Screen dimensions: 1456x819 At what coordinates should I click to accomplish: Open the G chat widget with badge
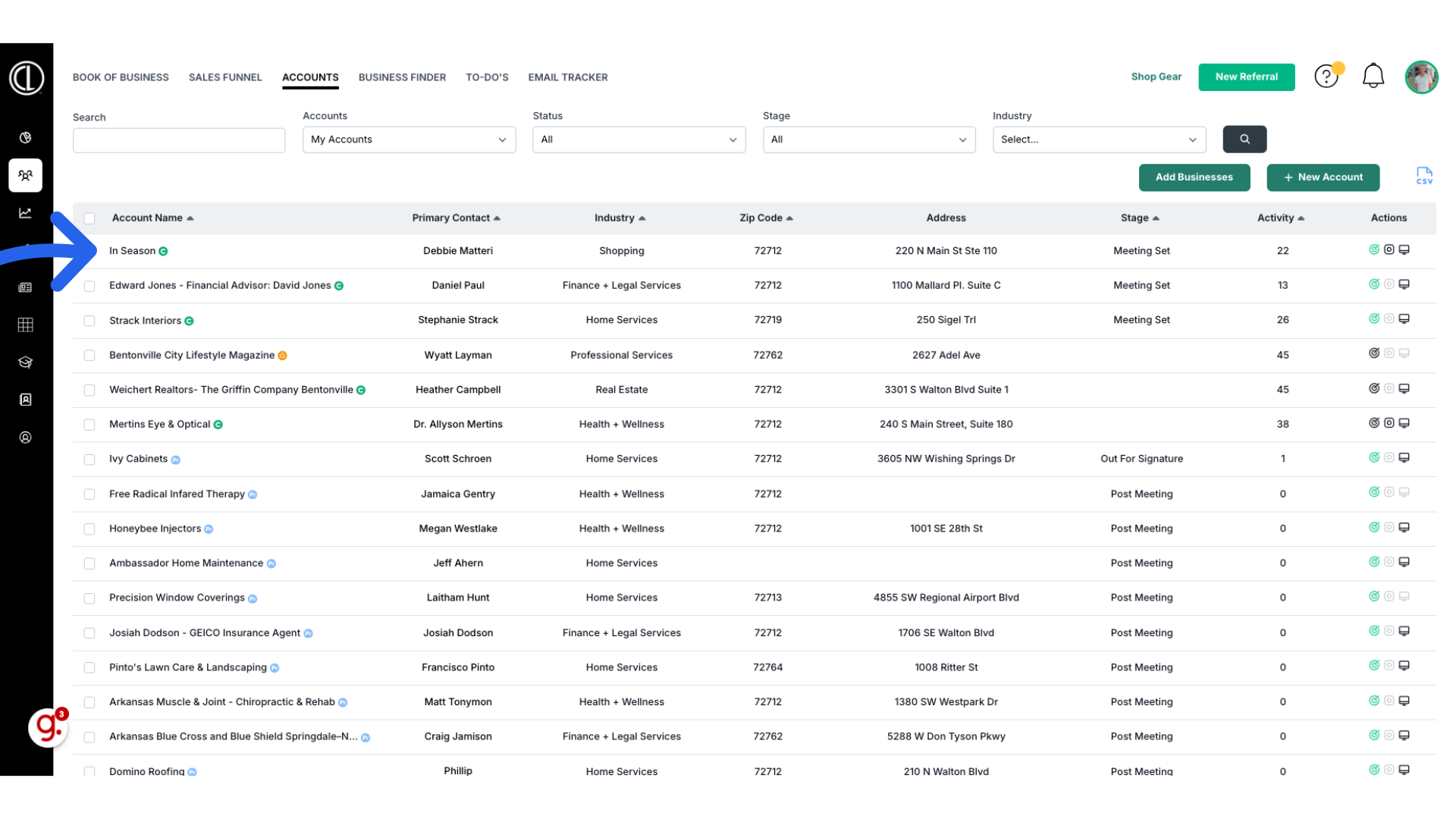click(49, 726)
